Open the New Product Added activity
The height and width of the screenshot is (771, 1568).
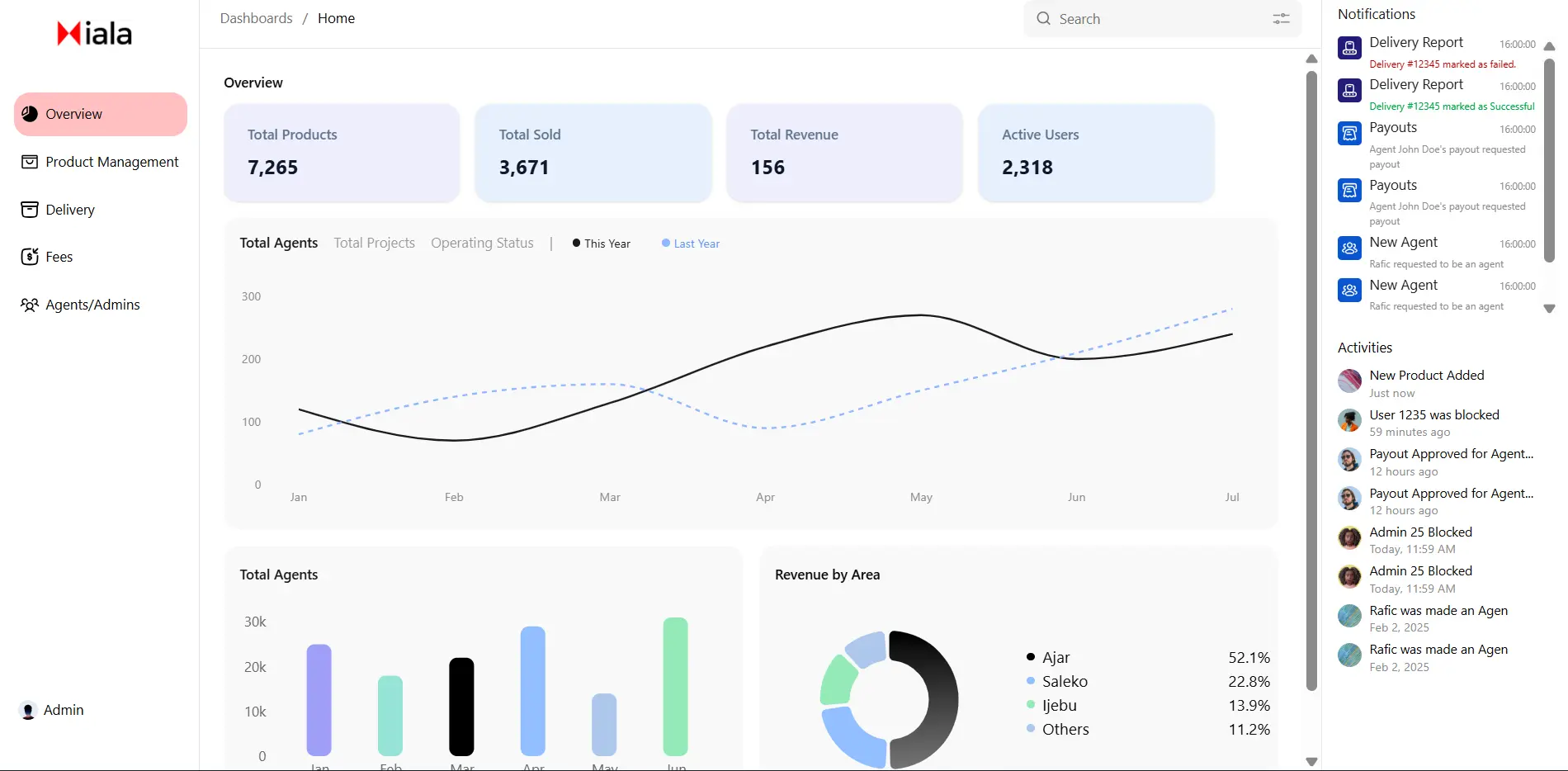coord(1426,375)
